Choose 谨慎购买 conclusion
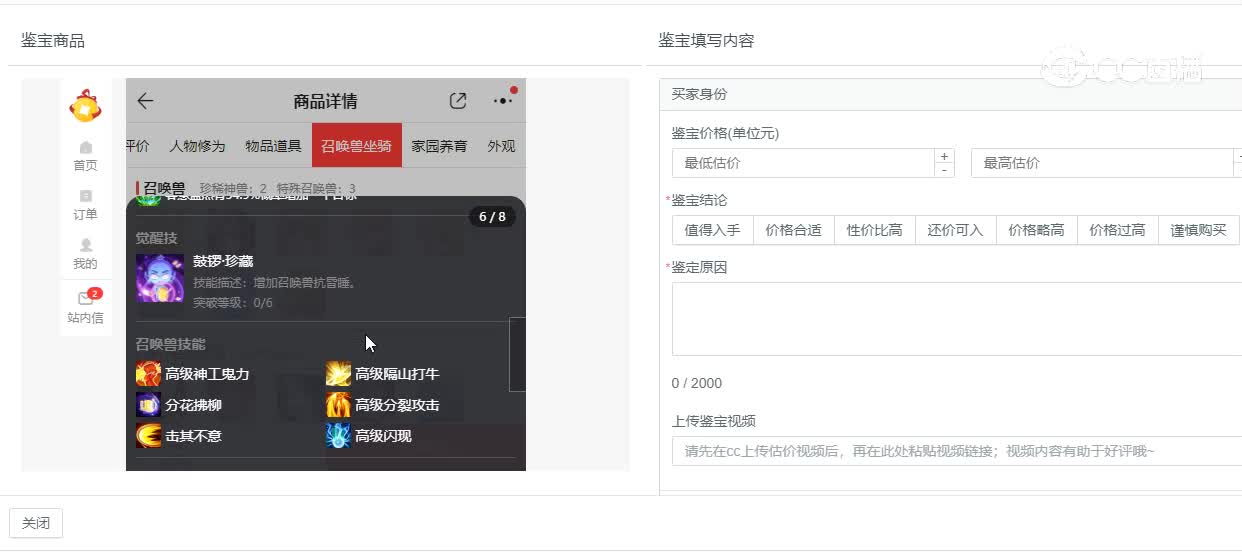 [x=1198, y=230]
